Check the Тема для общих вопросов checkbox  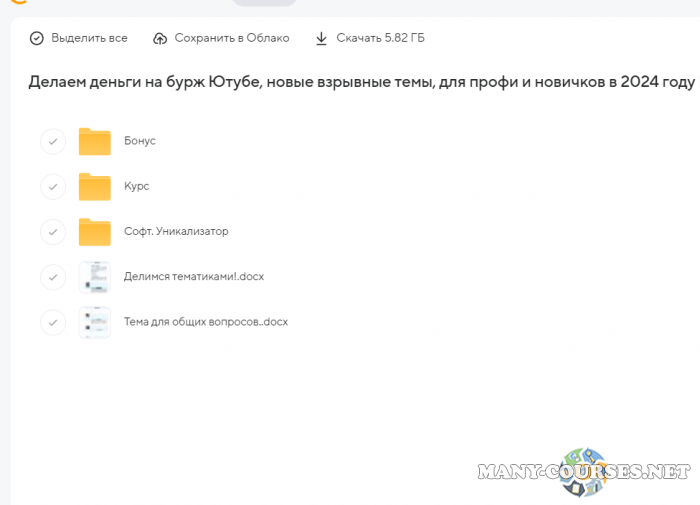52,322
